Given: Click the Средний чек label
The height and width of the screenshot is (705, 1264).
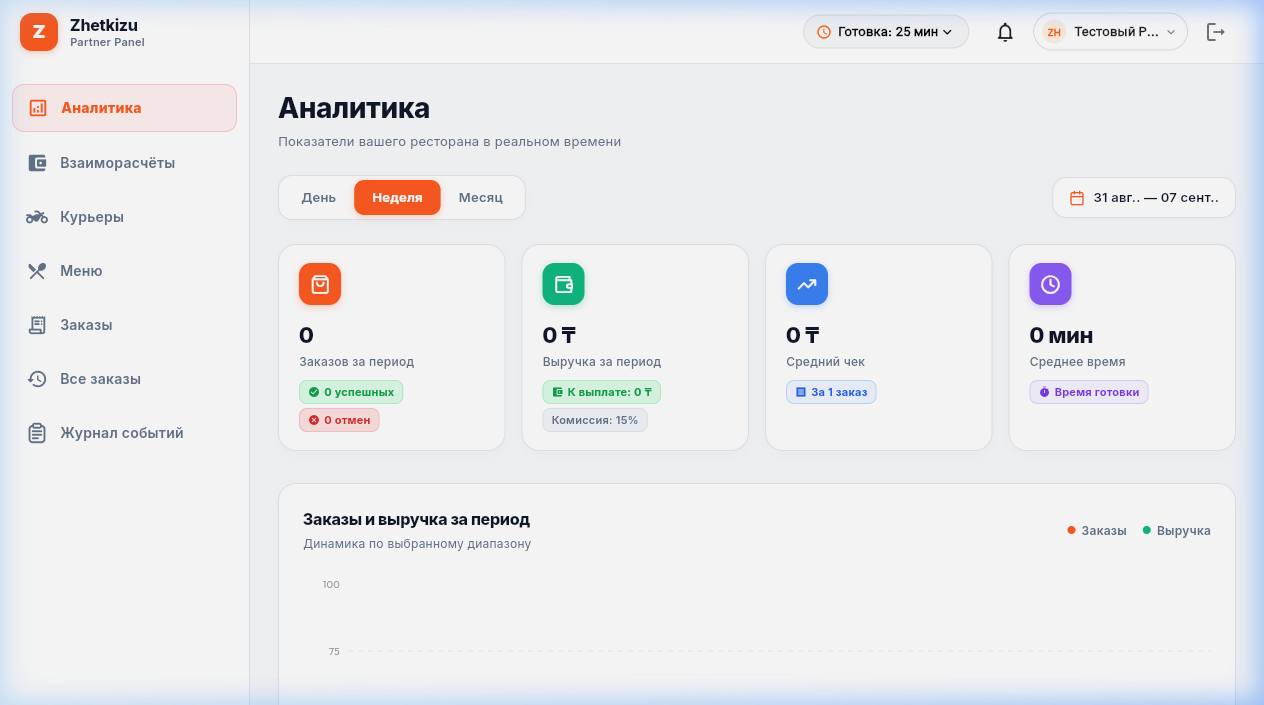Looking at the screenshot, I should [826, 362].
